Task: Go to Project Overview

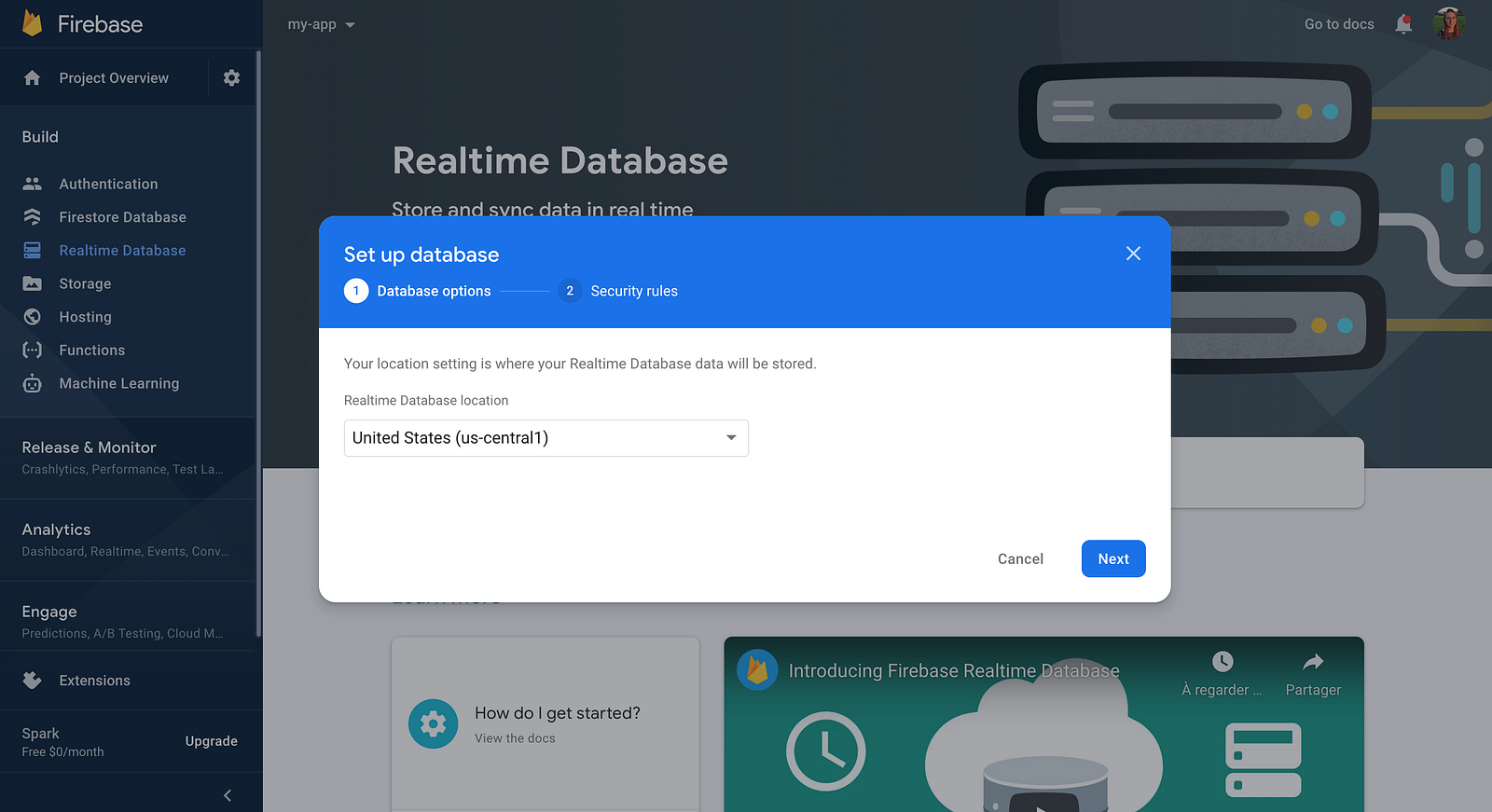Action: pyautogui.click(x=114, y=78)
